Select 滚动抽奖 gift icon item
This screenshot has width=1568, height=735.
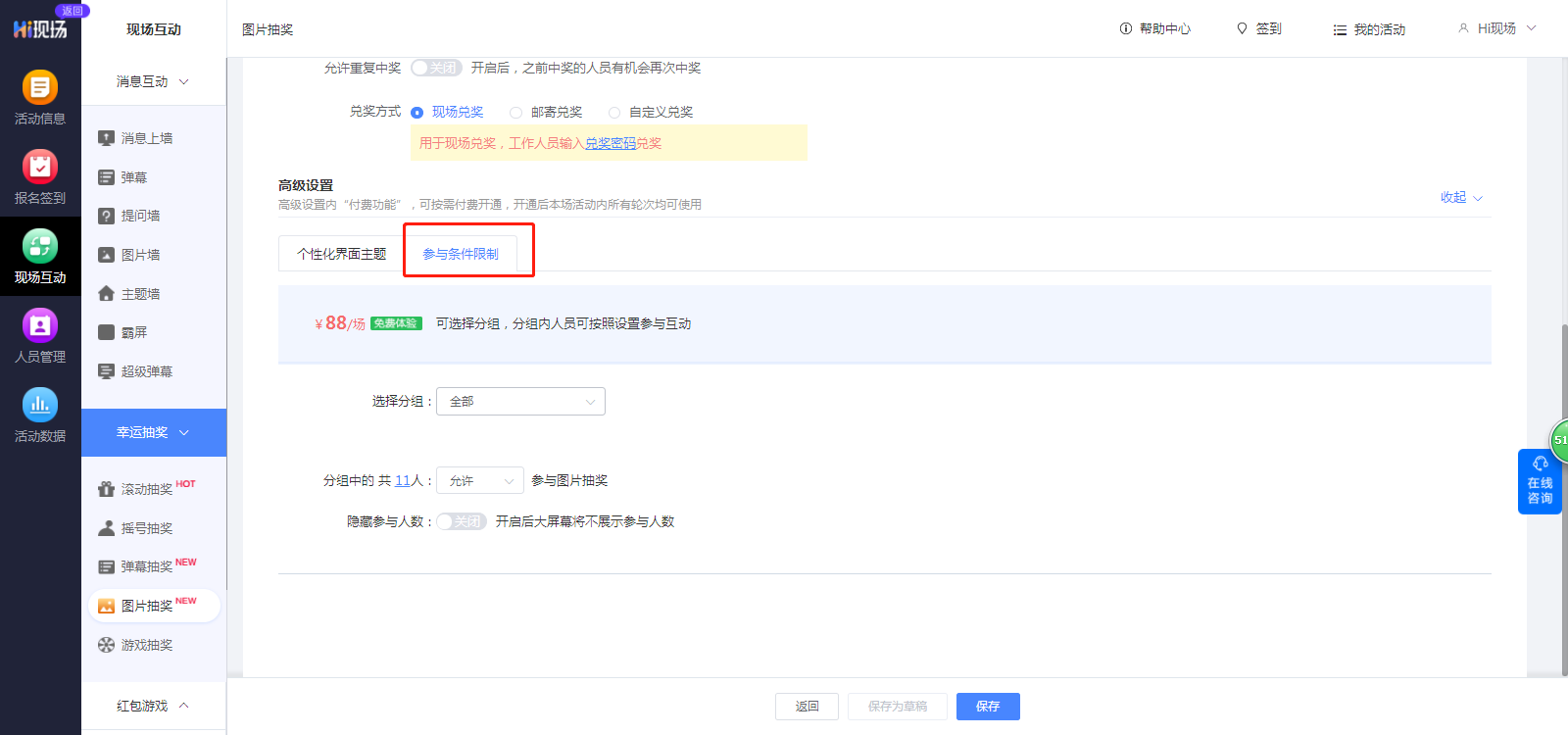(x=107, y=489)
